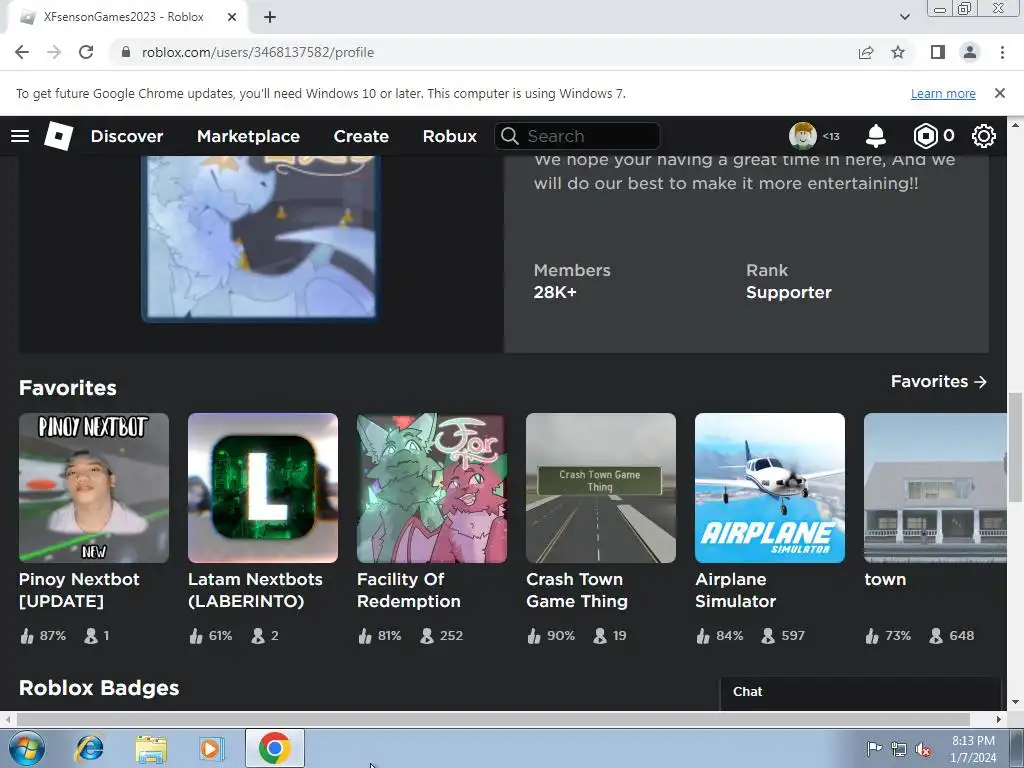Click the horizontal scrollbar thumb

[x=493, y=719]
